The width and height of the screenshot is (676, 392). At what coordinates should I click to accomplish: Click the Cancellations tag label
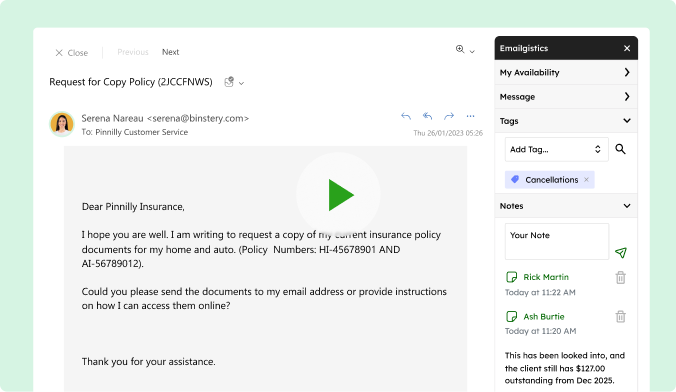coord(551,180)
